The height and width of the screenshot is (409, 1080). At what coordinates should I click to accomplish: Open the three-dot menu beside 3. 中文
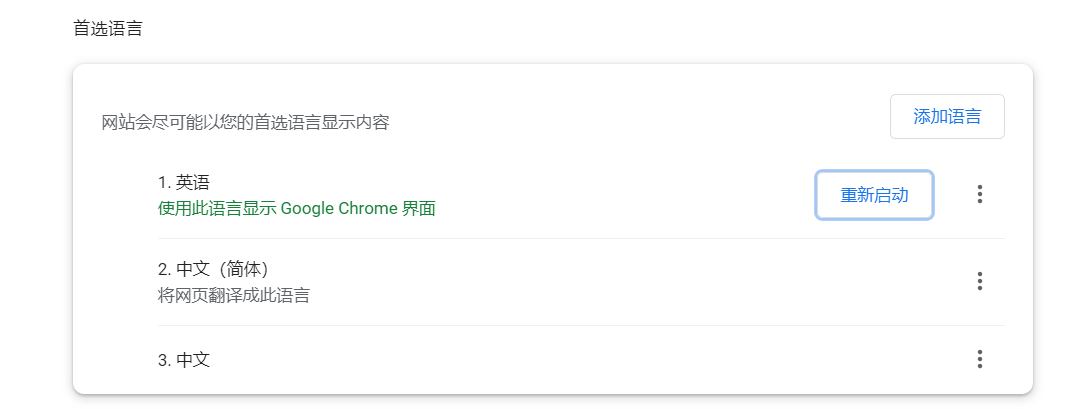pyautogui.click(x=979, y=359)
